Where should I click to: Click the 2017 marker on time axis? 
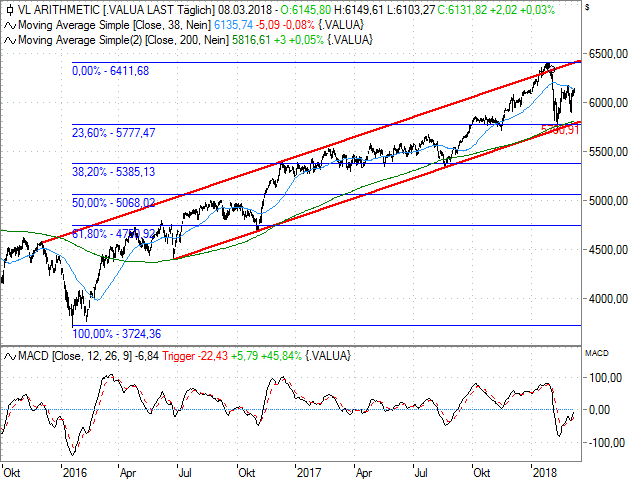click(x=309, y=473)
